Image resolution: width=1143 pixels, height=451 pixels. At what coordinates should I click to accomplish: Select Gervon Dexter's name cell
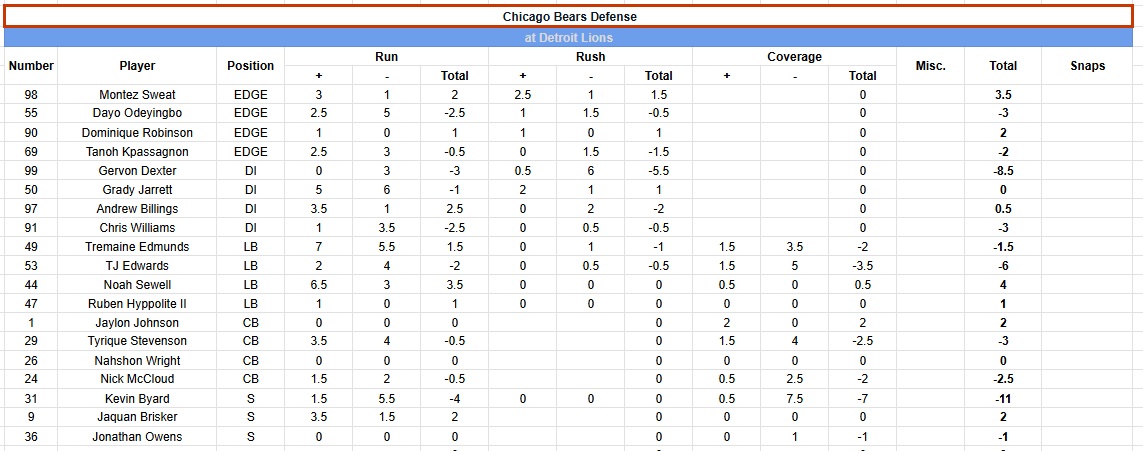tap(137, 171)
